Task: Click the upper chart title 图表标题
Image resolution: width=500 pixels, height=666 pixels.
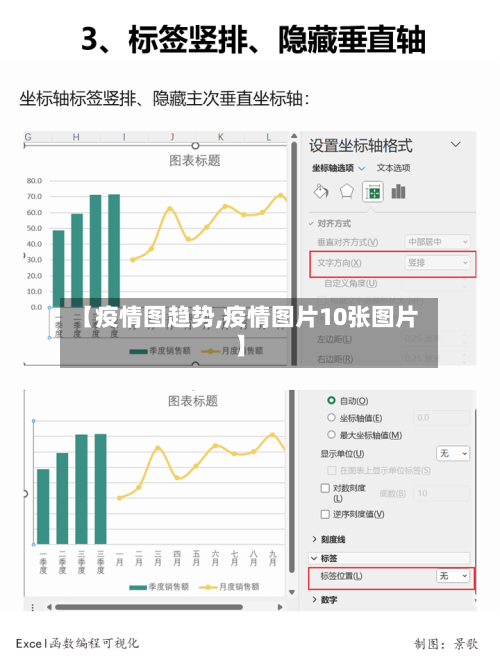Action: point(195,161)
